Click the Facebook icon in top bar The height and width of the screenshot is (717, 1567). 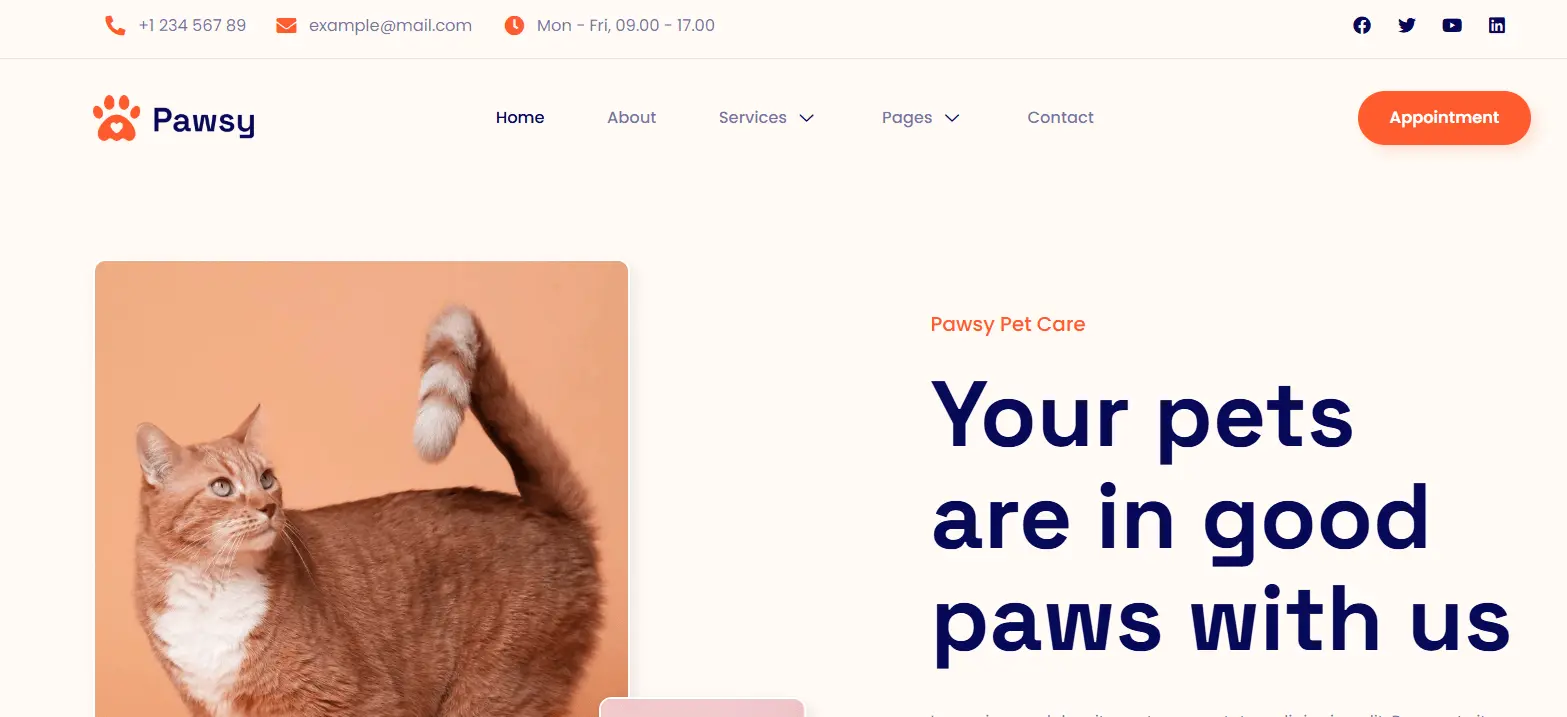tap(1362, 25)
